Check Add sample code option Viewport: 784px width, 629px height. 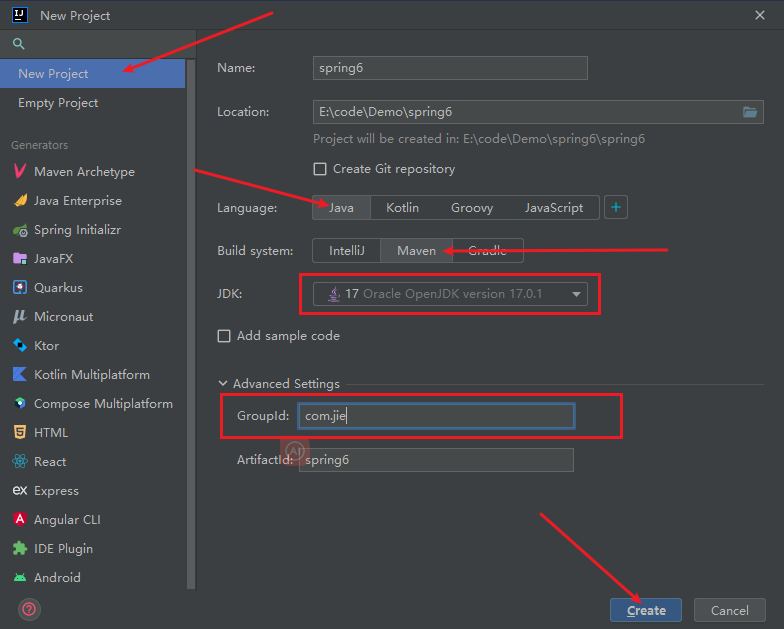click(224, 336)
